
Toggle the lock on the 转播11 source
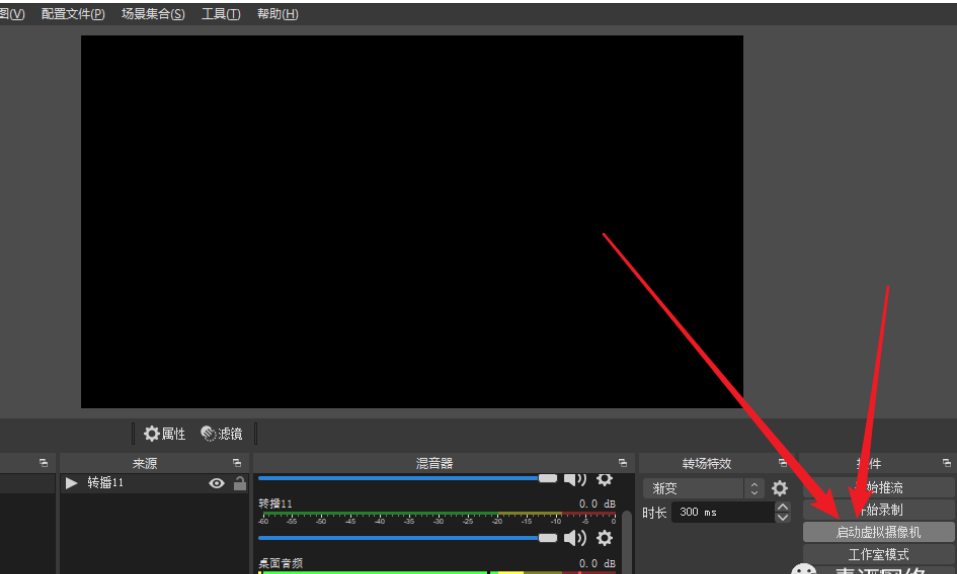click(240, 483)
